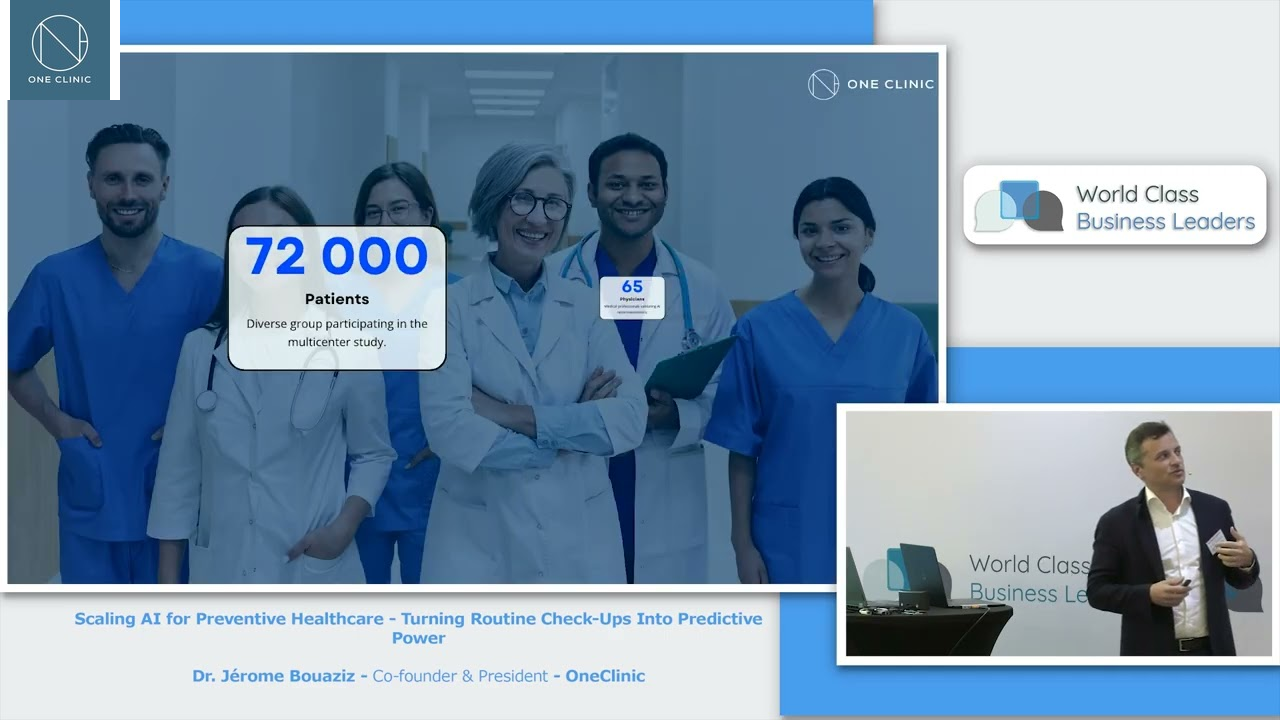Open the small 65 Physicians card

pyautogui.click(x=632, y=298)
